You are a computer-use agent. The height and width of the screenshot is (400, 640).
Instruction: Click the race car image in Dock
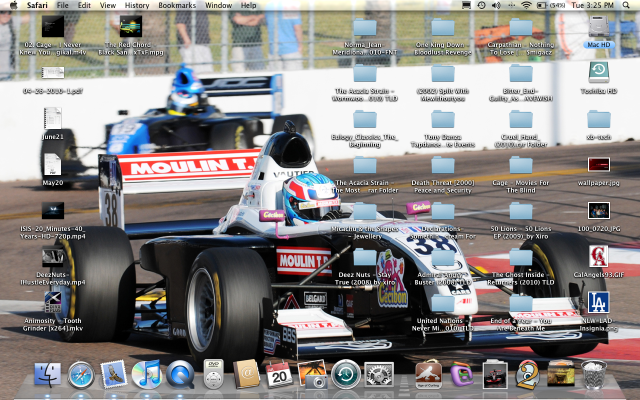(x=495, y=375)
